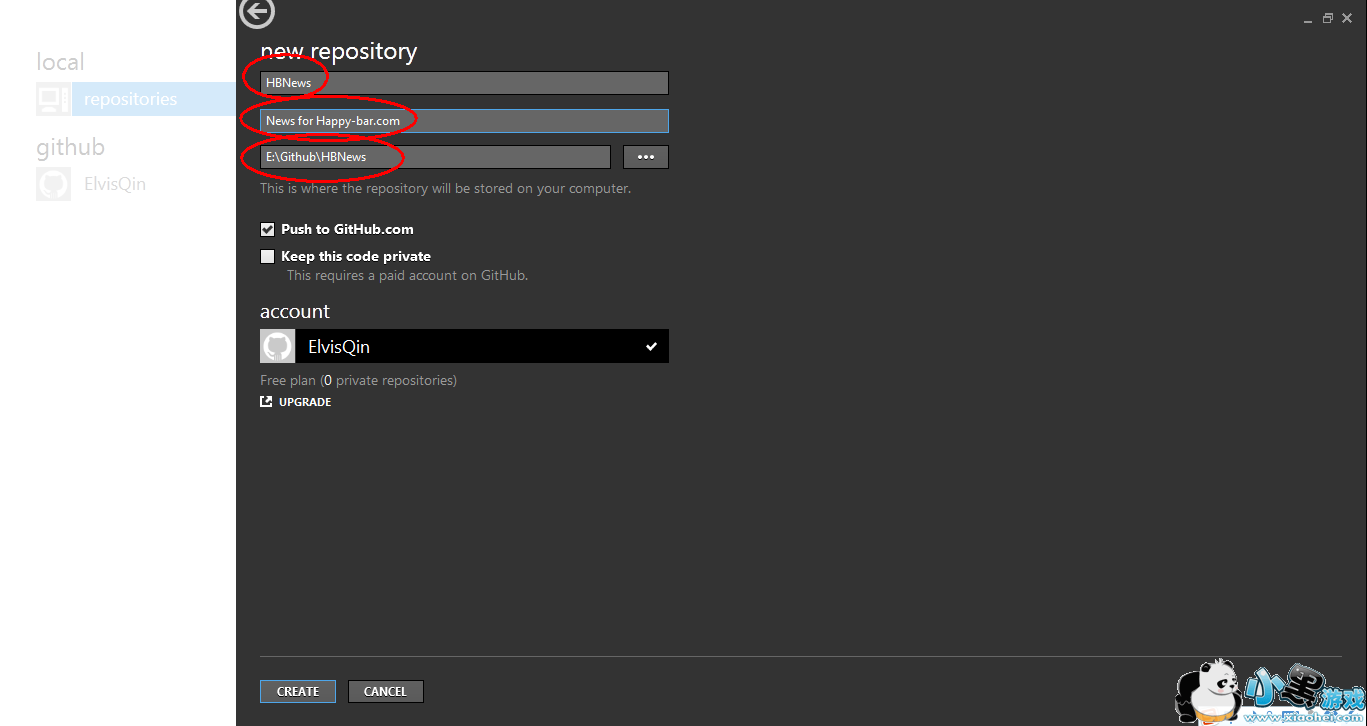1367x726 pixels.
Task: Uncheck Push to GitHub.com
Action: point(267,229)
